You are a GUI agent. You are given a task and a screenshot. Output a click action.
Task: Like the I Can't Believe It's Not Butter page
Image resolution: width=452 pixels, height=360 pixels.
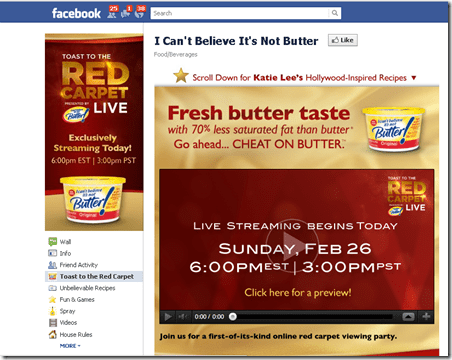point(342,40)
